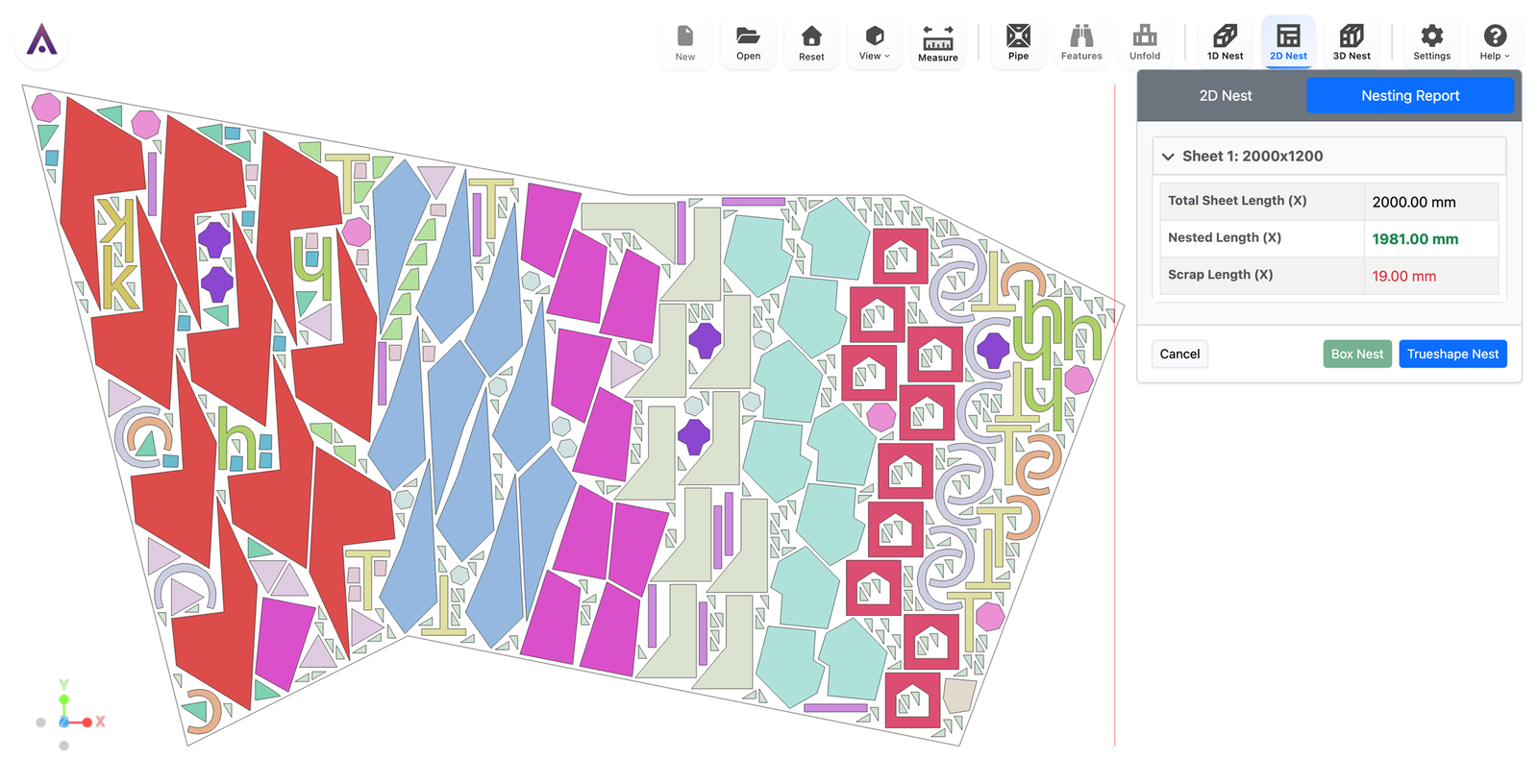Open a file with the Open icon

[x=748, y=43]
